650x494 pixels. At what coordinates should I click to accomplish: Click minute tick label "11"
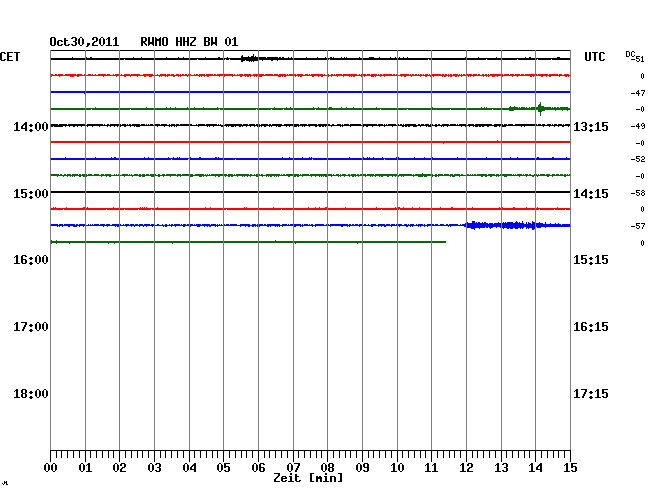coord(432,468)
